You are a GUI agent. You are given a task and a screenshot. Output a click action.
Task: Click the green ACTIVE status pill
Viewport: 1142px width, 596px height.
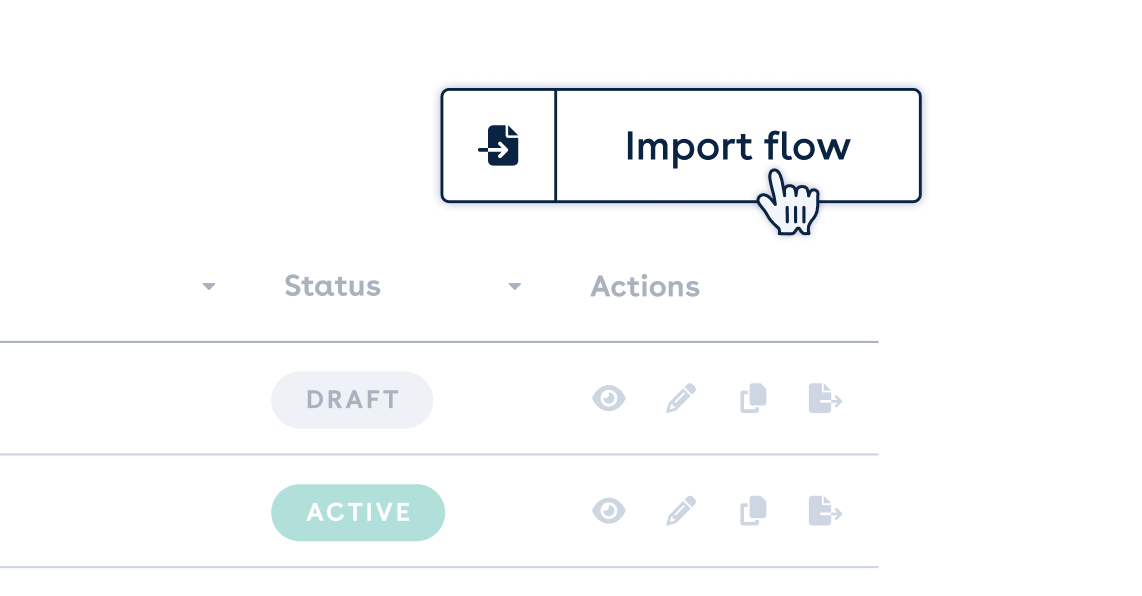pyautogui.click(x=358, y=511)
